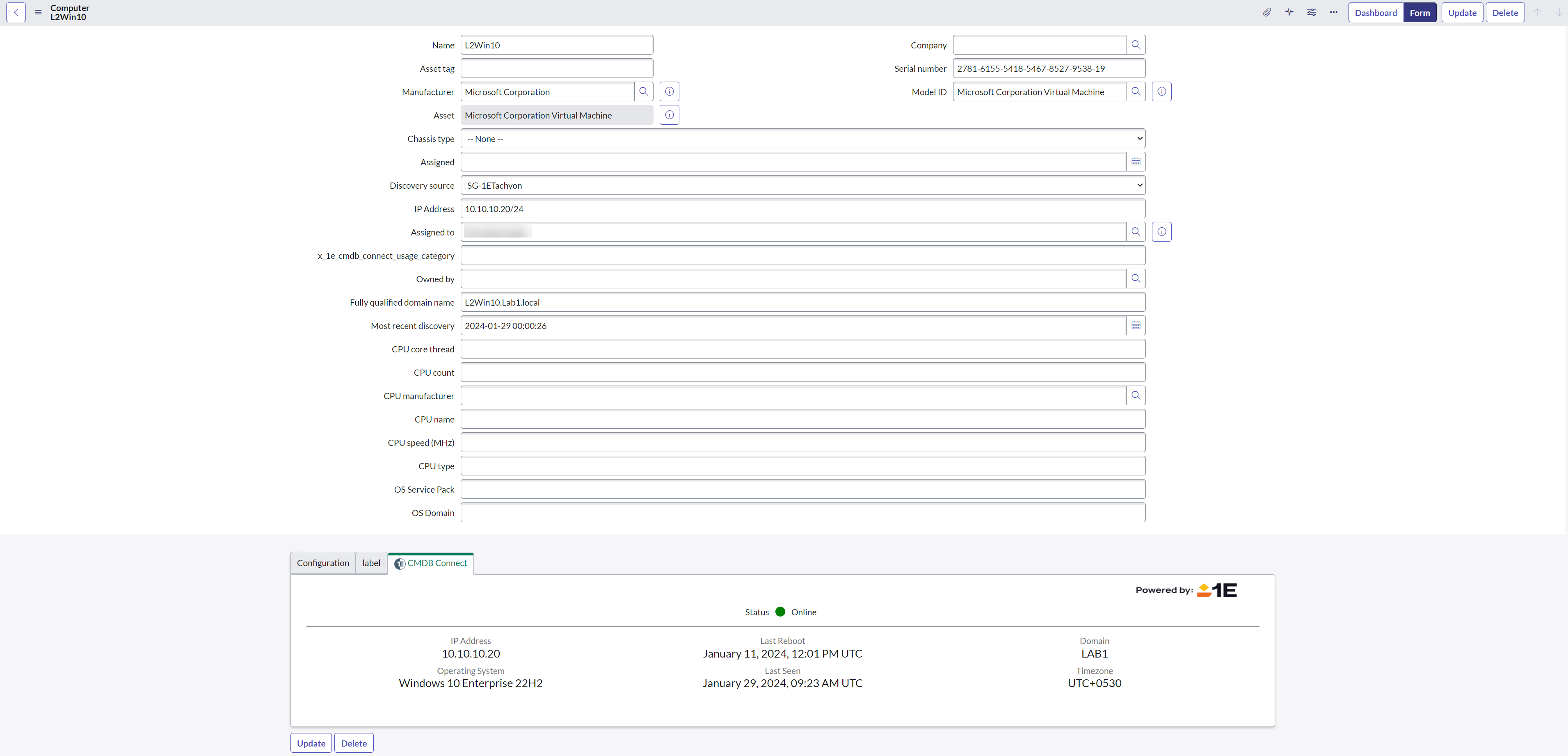
Task: Open the activity stream icon
Action: tap(1289, 12)
